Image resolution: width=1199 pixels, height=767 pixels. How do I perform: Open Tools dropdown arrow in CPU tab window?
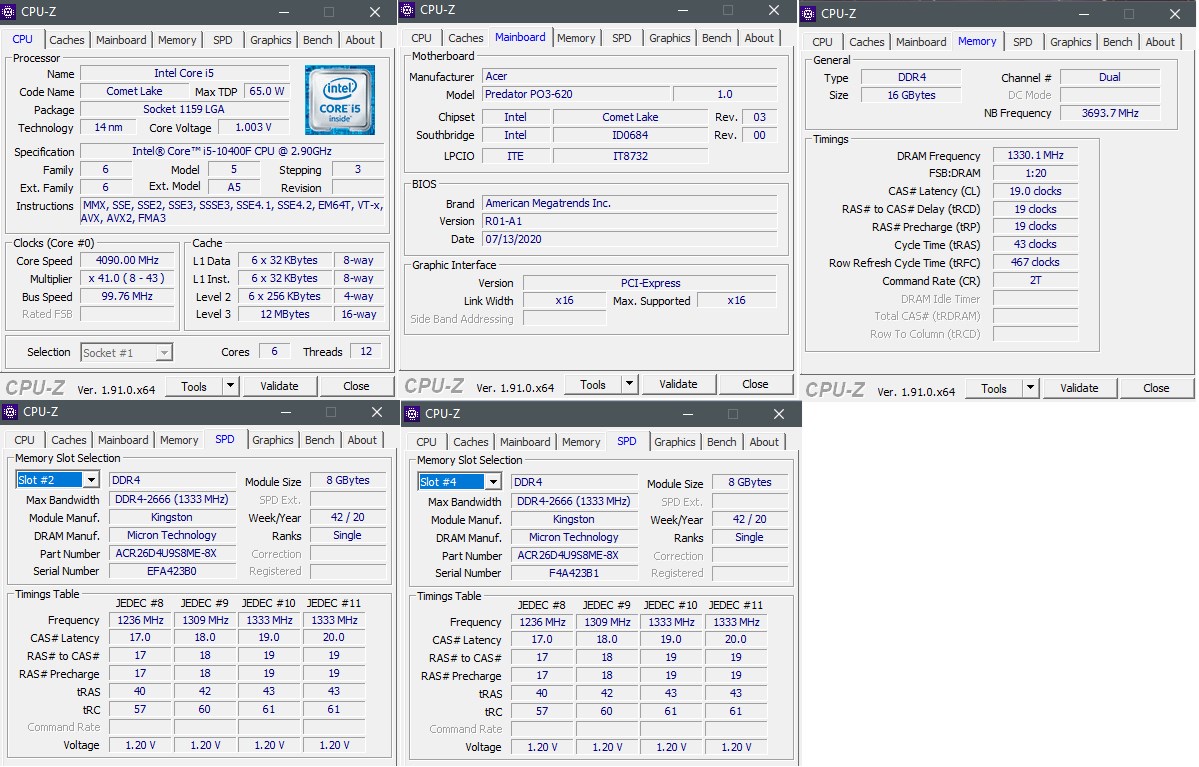pyautogui.click(x=230, y=386)
